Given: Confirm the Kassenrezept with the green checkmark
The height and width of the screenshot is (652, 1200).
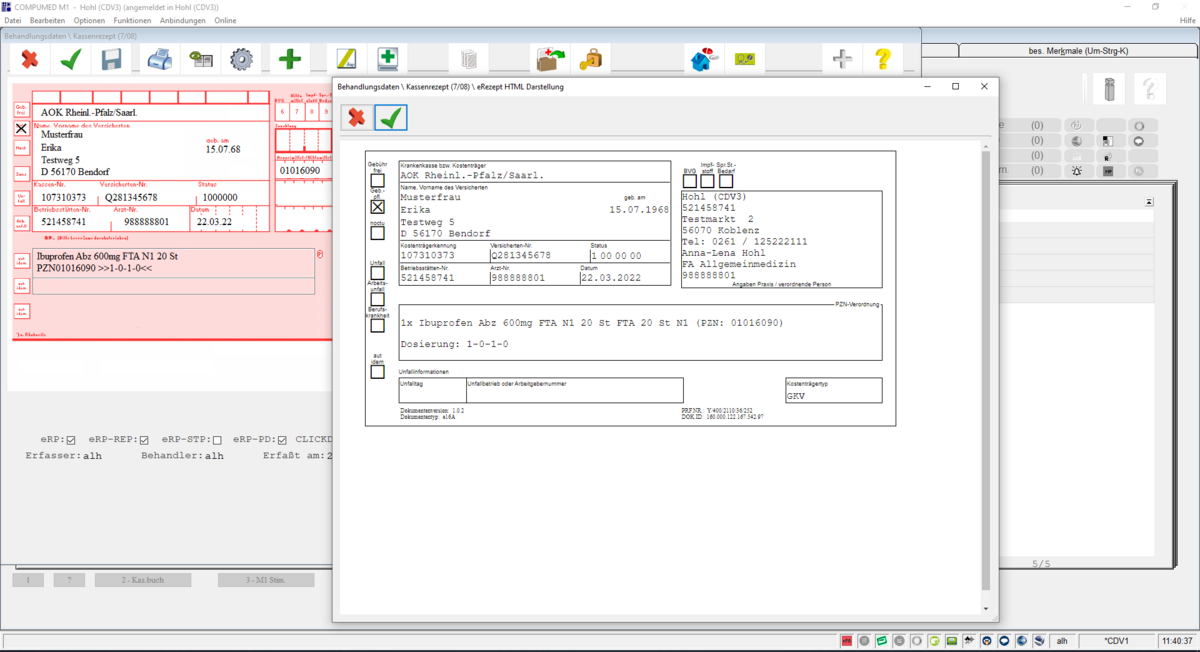Looking at the screenshot, I should [x=70, y=60].
